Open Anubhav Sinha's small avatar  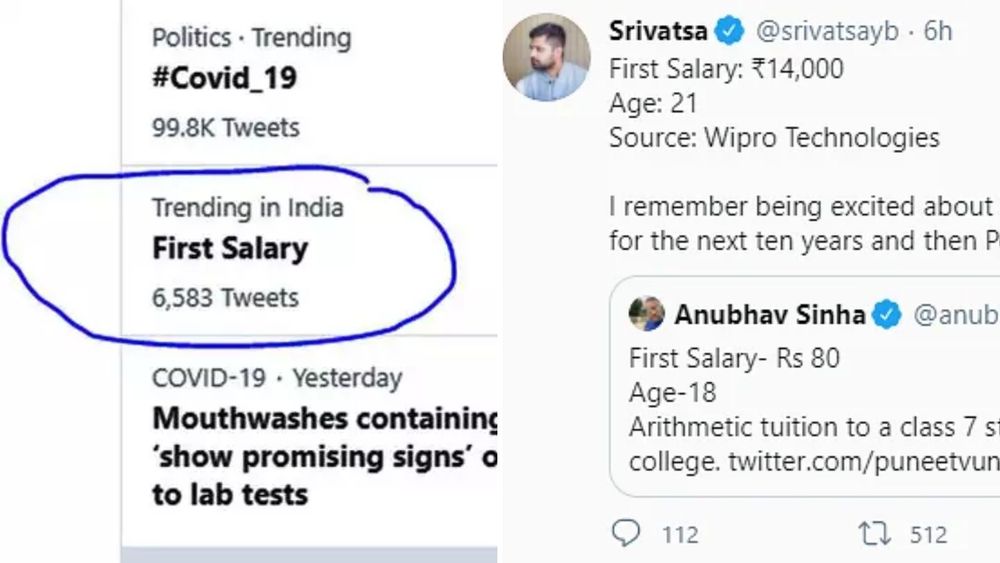[x=647, y=314]
